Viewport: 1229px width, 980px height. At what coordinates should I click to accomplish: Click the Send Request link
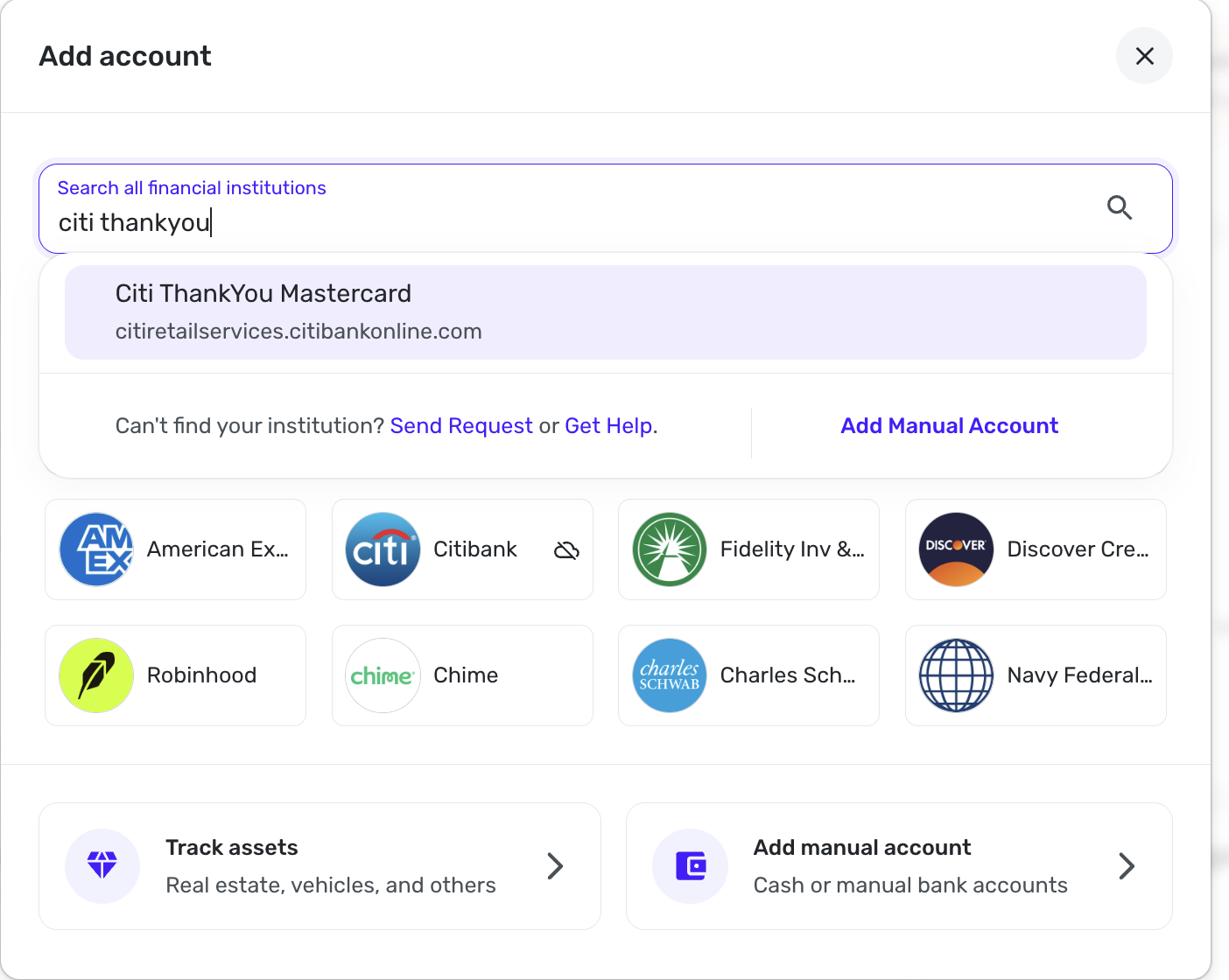(x=461, y=426)
